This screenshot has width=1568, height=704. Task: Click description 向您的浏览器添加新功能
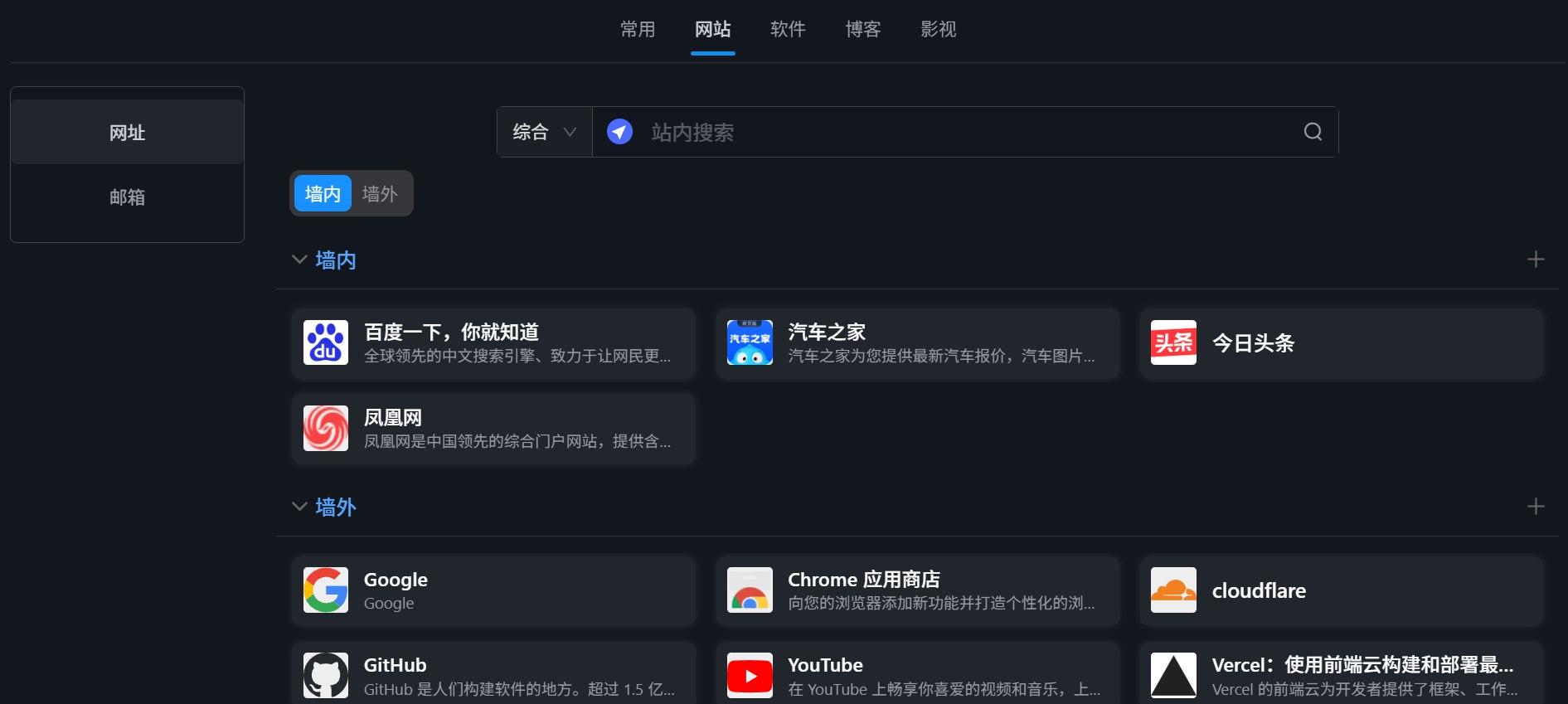(x=941, y=603)
